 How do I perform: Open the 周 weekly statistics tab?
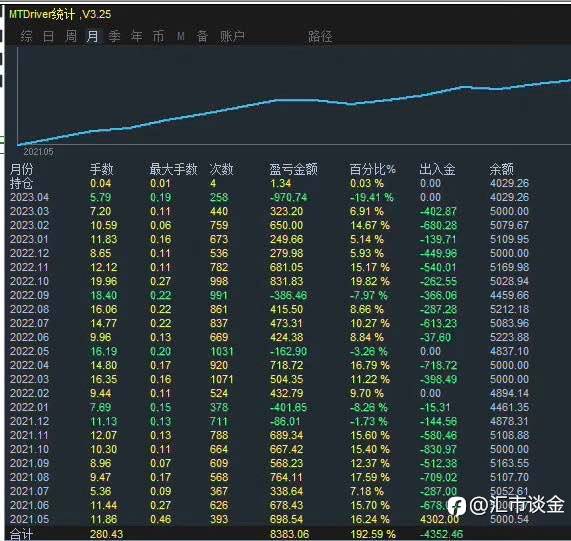[x=71, y=36]
